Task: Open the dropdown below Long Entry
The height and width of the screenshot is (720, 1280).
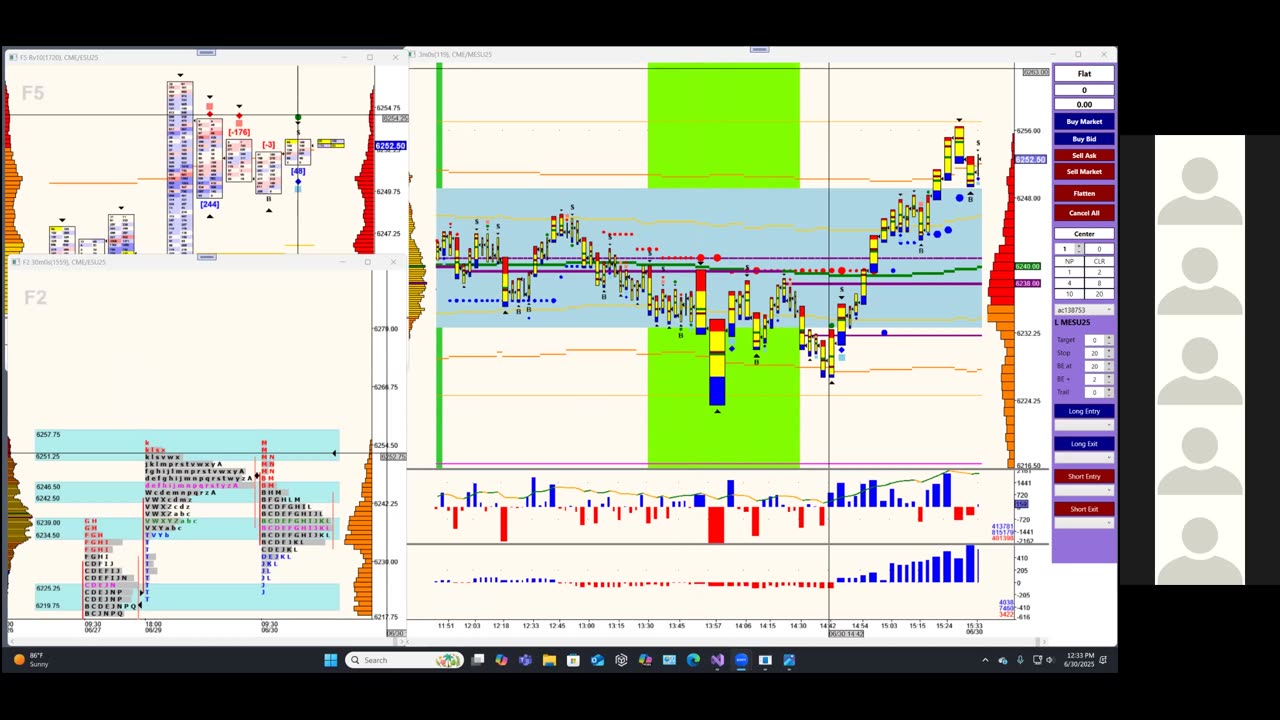Action: tap(1084, 425)
